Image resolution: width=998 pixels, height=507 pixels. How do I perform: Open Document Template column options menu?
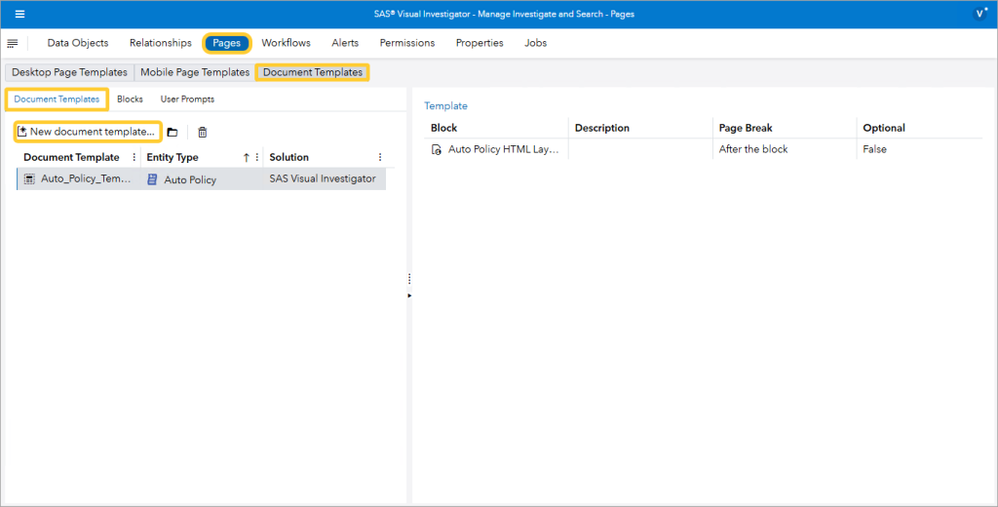pyautogui.click(x=134, y=157)
